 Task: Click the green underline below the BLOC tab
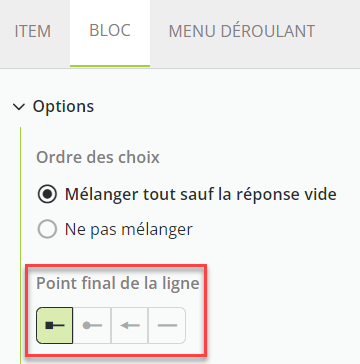pos(110,66)
